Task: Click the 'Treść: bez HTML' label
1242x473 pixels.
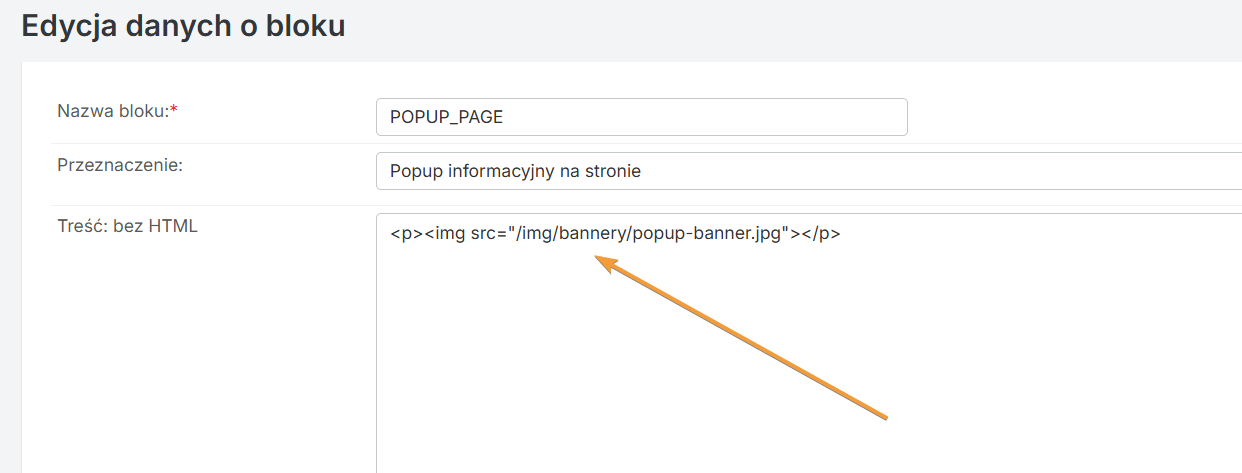Action: coord(128,226)
